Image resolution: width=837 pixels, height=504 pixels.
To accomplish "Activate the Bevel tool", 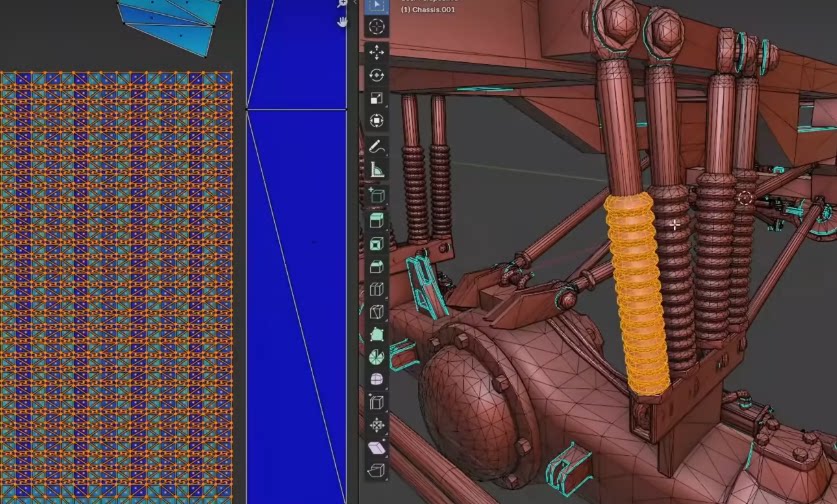I will pyautogui.click(x=376, y=266).
